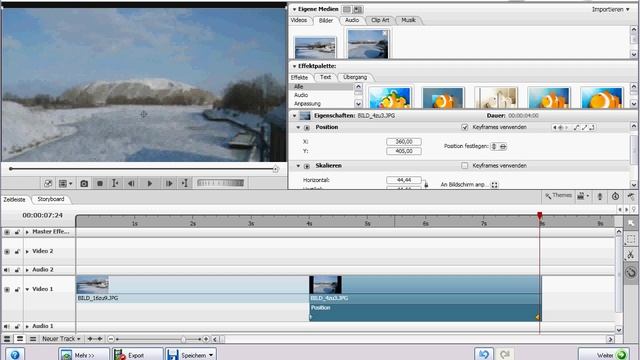The image size is (640, 360).
Task: Hide the Video 1 track
Action: pos(7,289)
